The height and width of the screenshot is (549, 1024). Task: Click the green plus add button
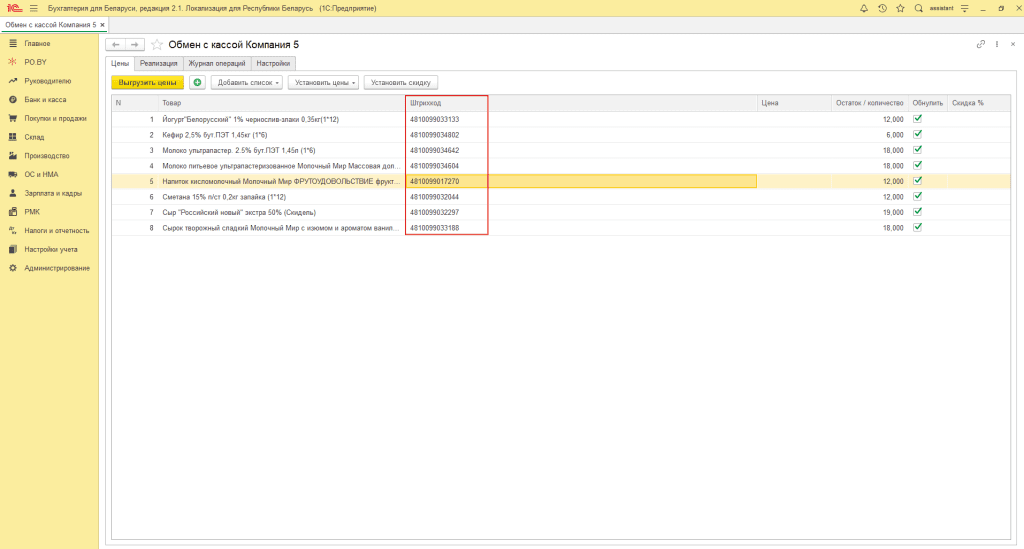pos(197,82)
